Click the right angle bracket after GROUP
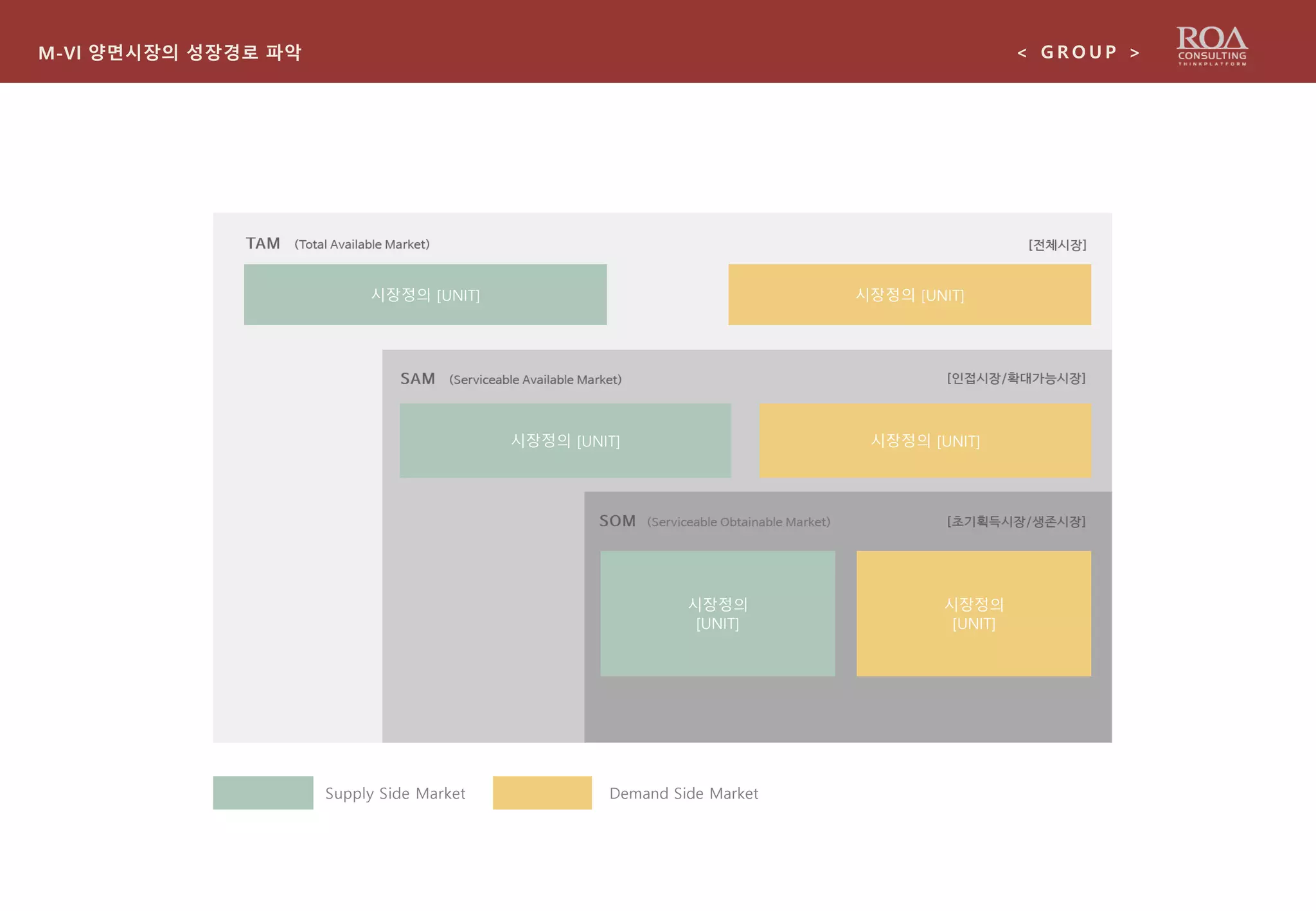Screen dimensions: 1316x911 tap(1135, 53)
